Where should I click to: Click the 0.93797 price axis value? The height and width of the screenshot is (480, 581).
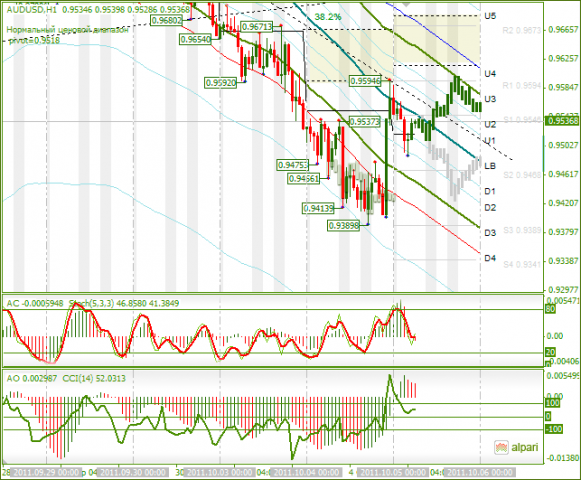[563, 232]
